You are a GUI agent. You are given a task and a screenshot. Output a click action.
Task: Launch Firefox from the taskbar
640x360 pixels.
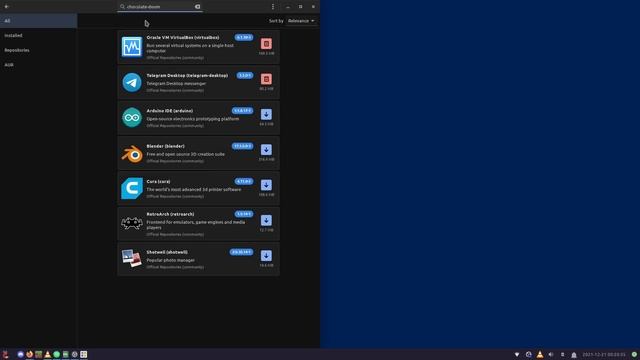coord(29,354)
